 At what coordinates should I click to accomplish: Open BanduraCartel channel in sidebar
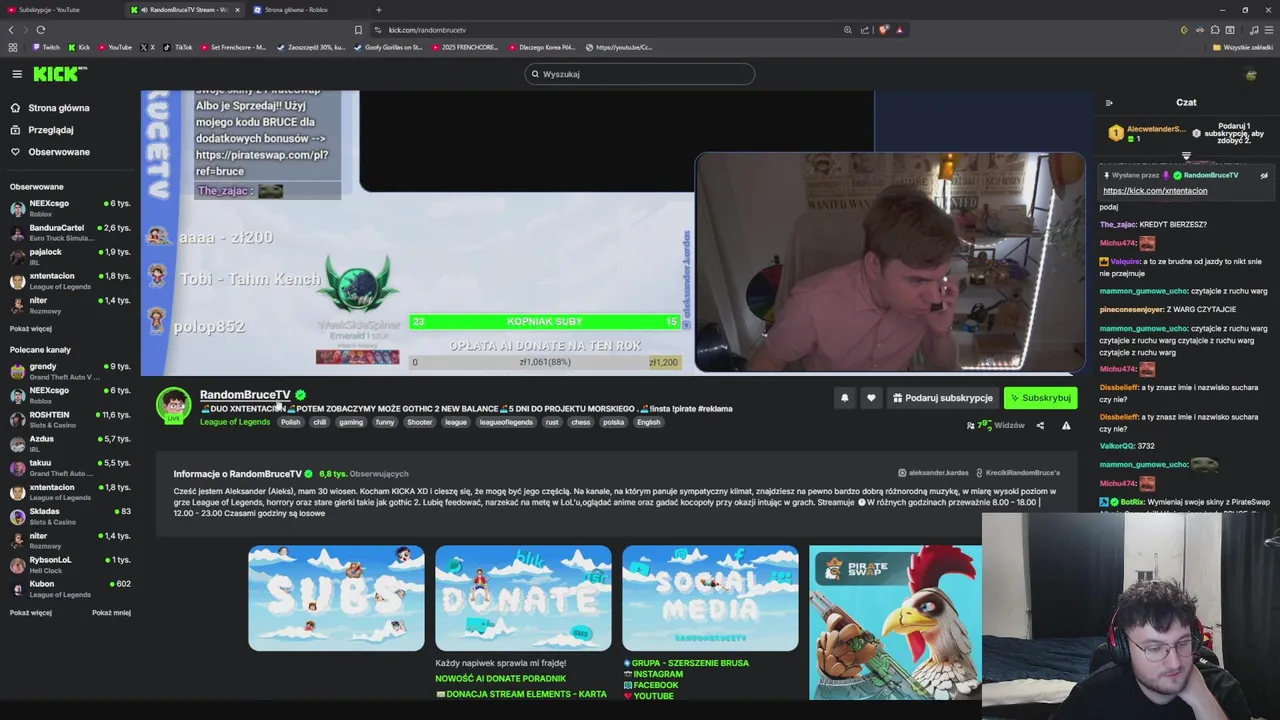[x=70, y=232]
